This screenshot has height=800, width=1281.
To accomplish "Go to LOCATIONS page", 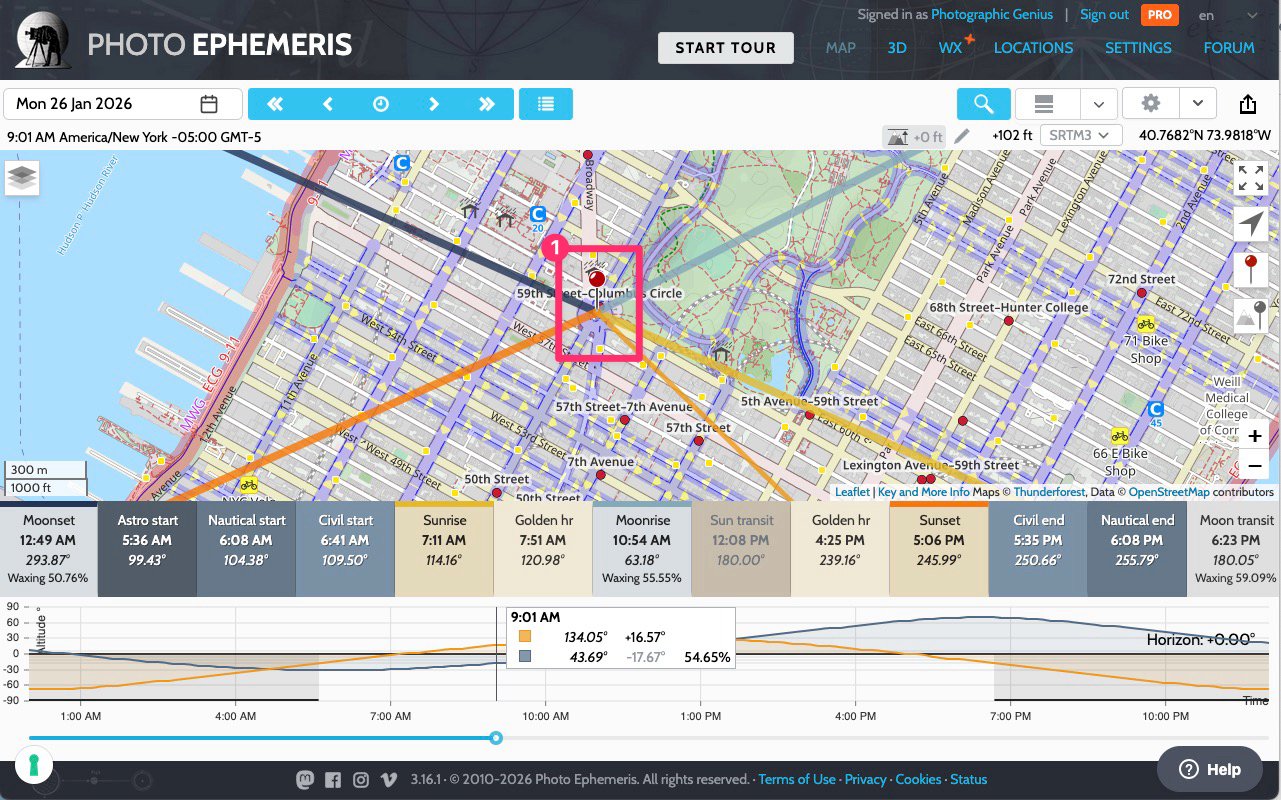I will pos(1033,47).
